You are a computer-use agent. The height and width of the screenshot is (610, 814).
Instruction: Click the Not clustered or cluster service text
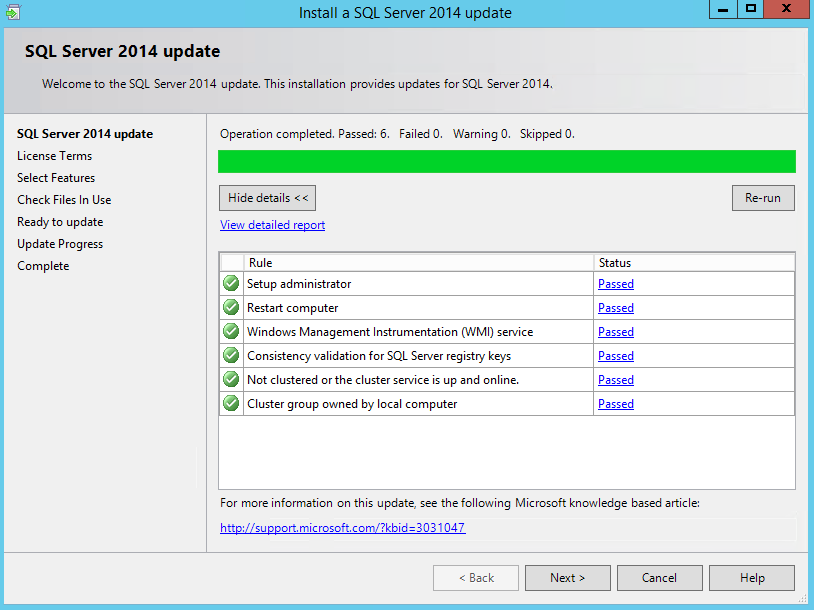coord(383,380)
